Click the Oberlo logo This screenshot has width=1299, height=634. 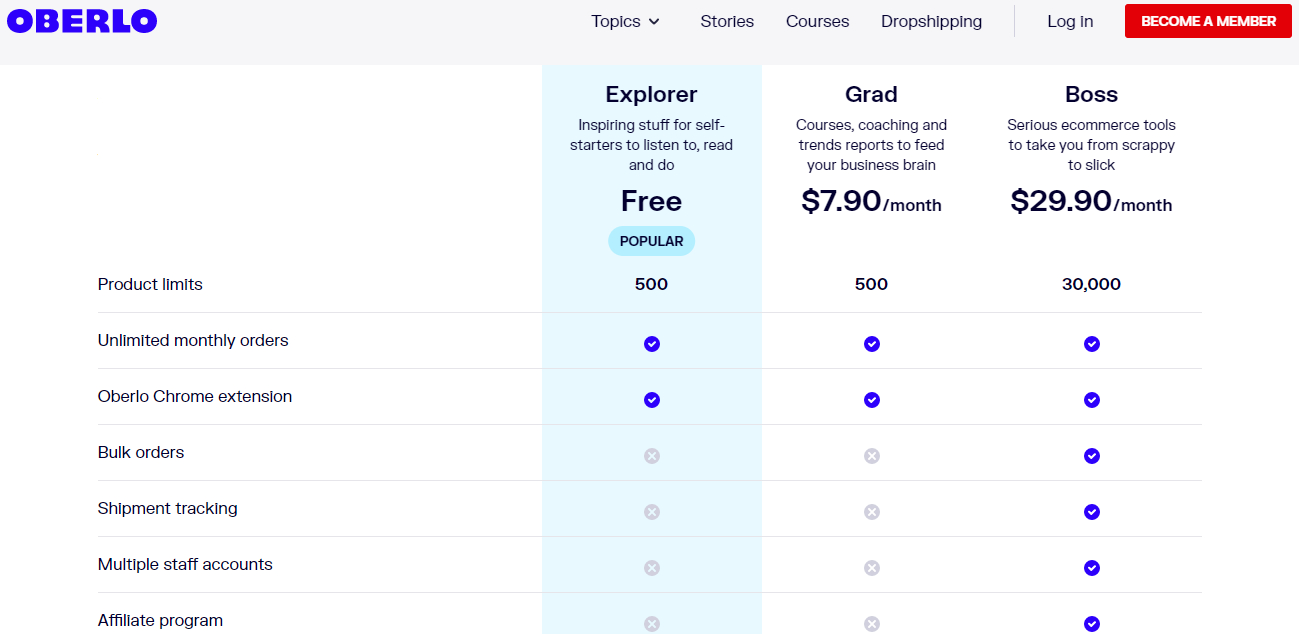(x=81, y=20)
